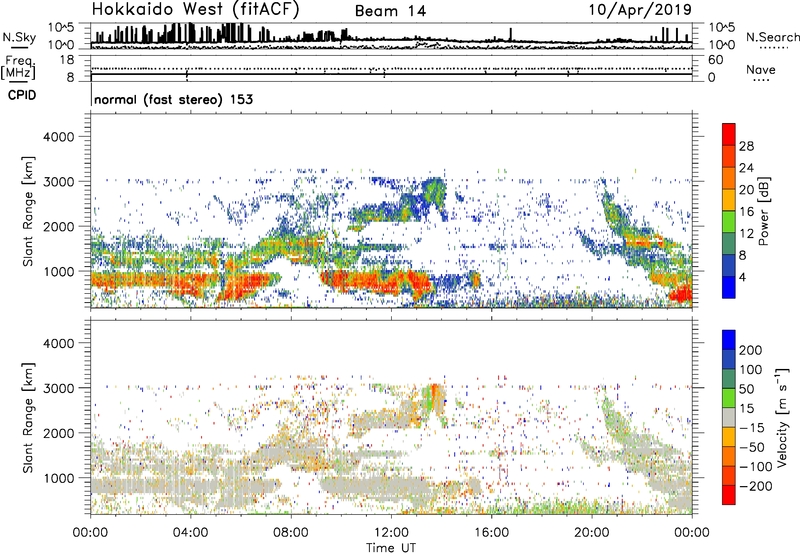Click the '08:00' time tick label
The height and width of the screenshot is (554, 800).
pos(290,533)
